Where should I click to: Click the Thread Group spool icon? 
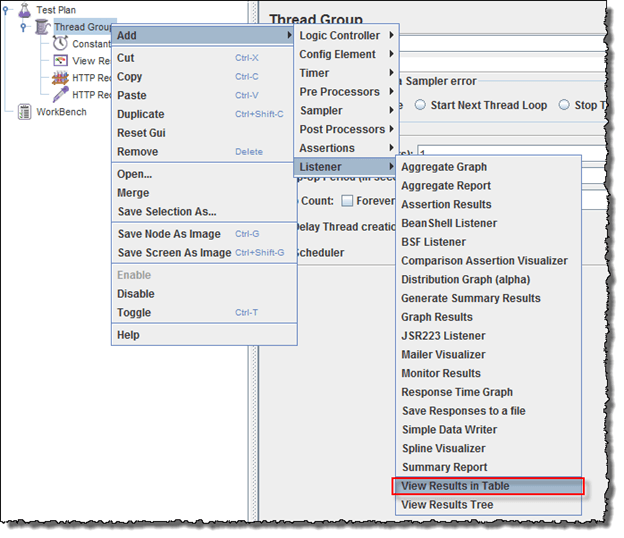[42, 27]
